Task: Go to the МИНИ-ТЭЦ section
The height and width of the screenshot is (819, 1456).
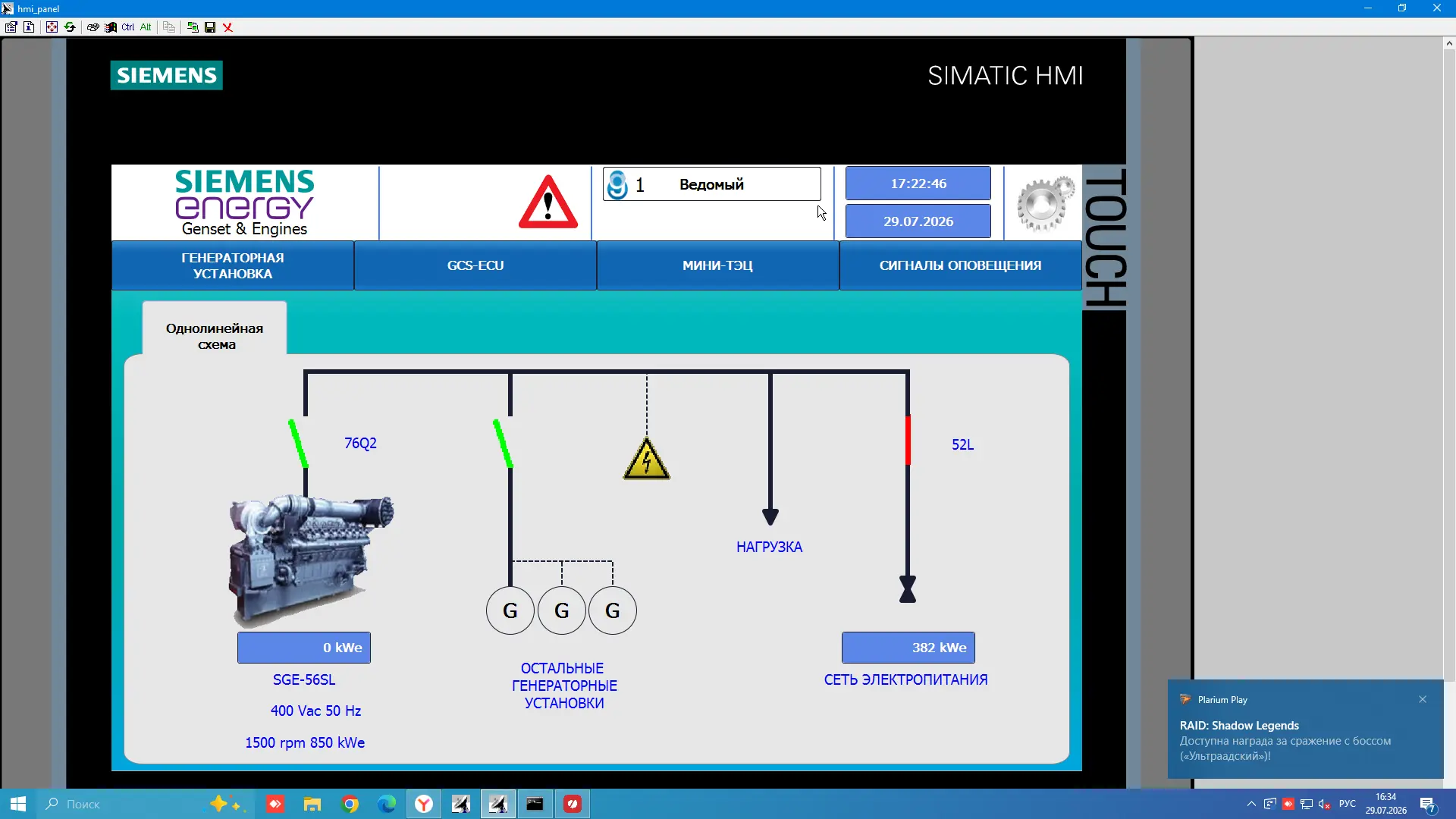Action: (718, 265)
